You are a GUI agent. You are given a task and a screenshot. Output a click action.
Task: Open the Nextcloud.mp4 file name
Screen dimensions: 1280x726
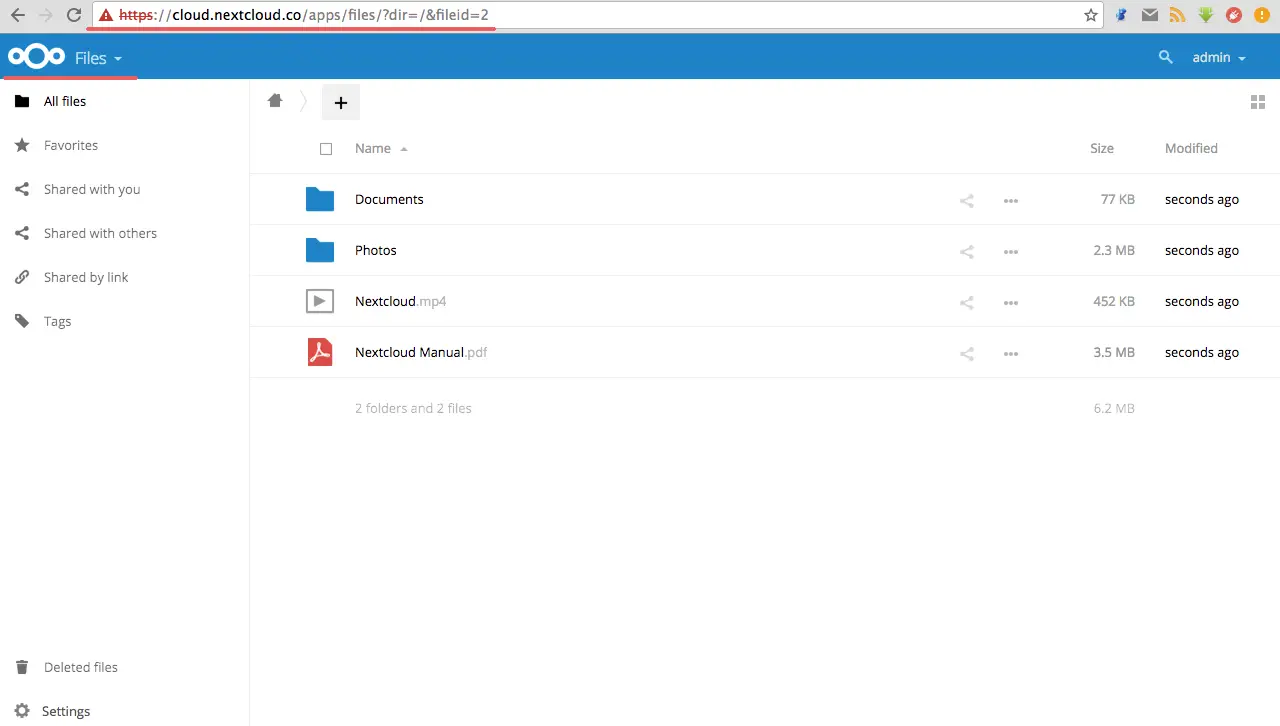[400, 301]
